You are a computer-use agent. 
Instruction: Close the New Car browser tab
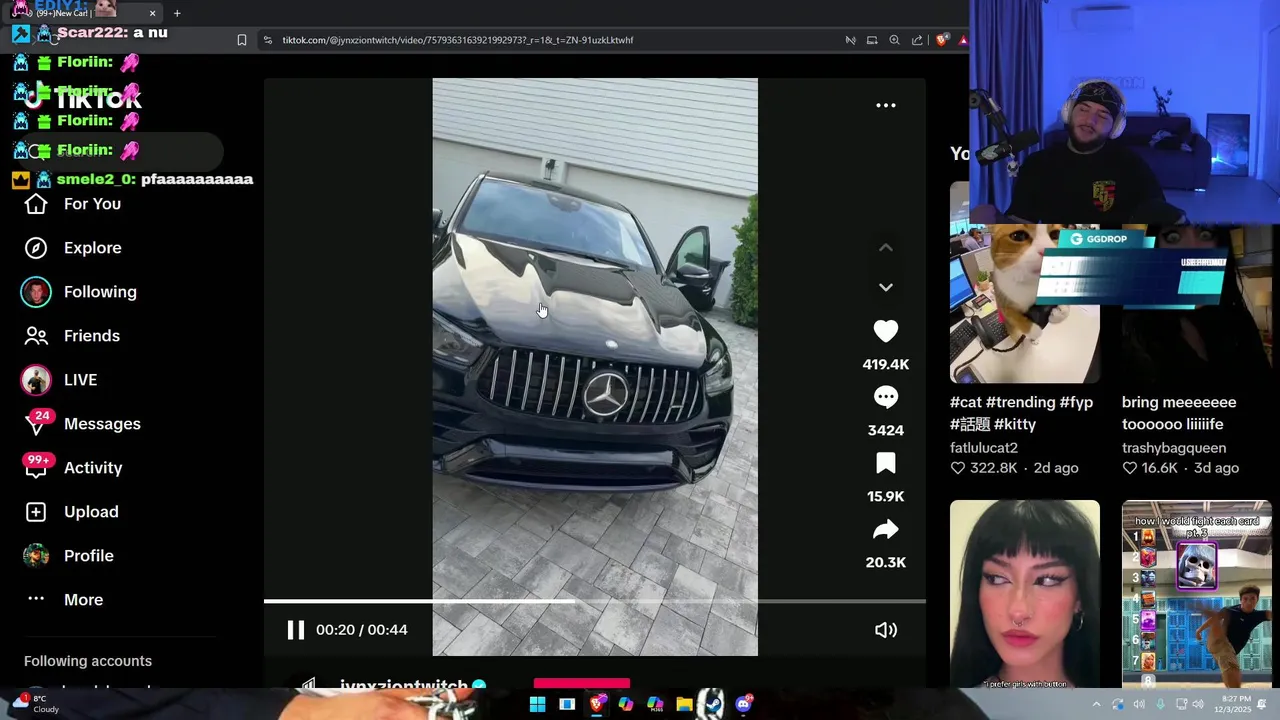152,13
